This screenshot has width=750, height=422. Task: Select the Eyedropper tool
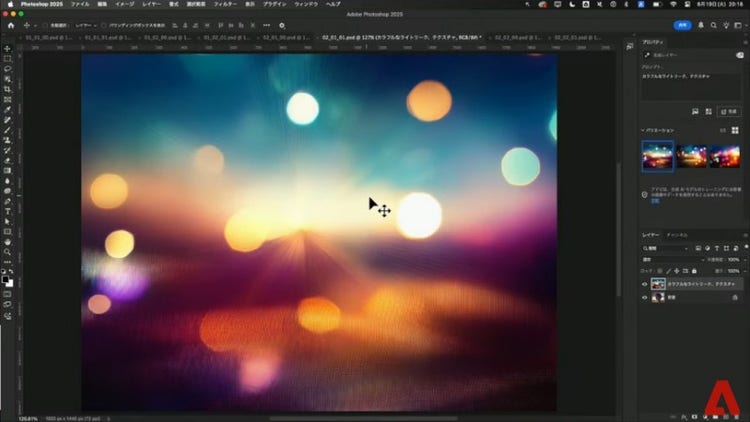pyautogui.click(x=7, y=110)
